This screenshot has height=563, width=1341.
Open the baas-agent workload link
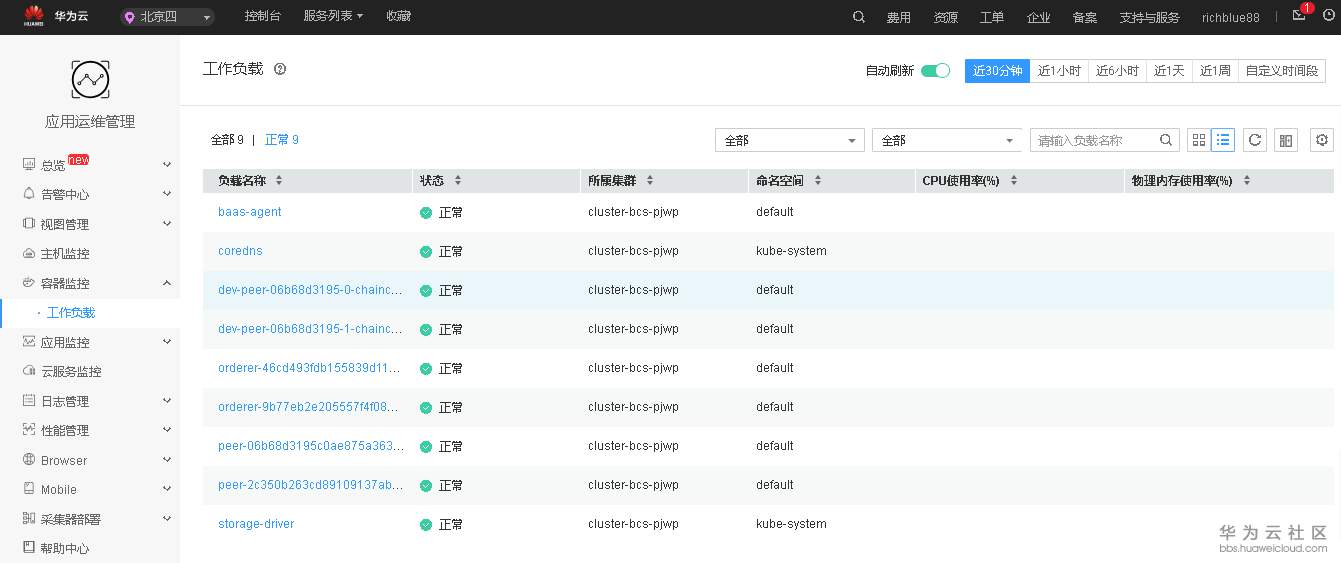250,212
